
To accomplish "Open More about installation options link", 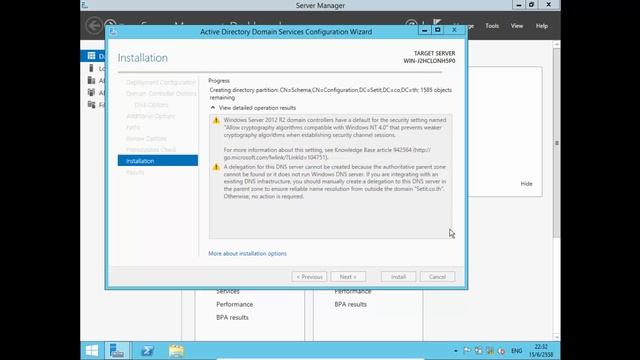I will [247, 253].
